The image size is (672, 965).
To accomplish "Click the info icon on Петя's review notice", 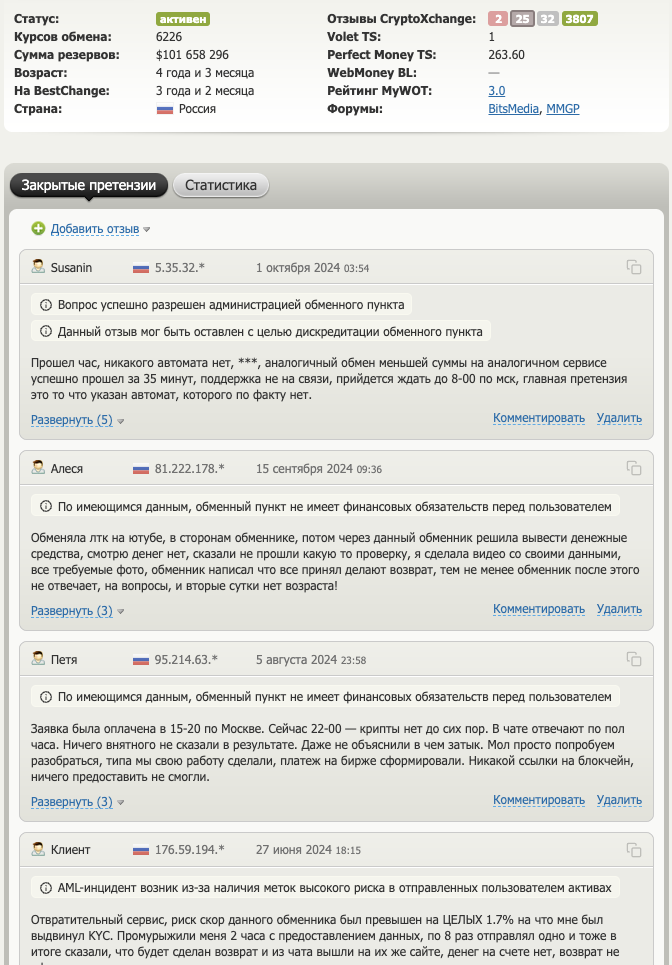I will (x=46, y=697).
